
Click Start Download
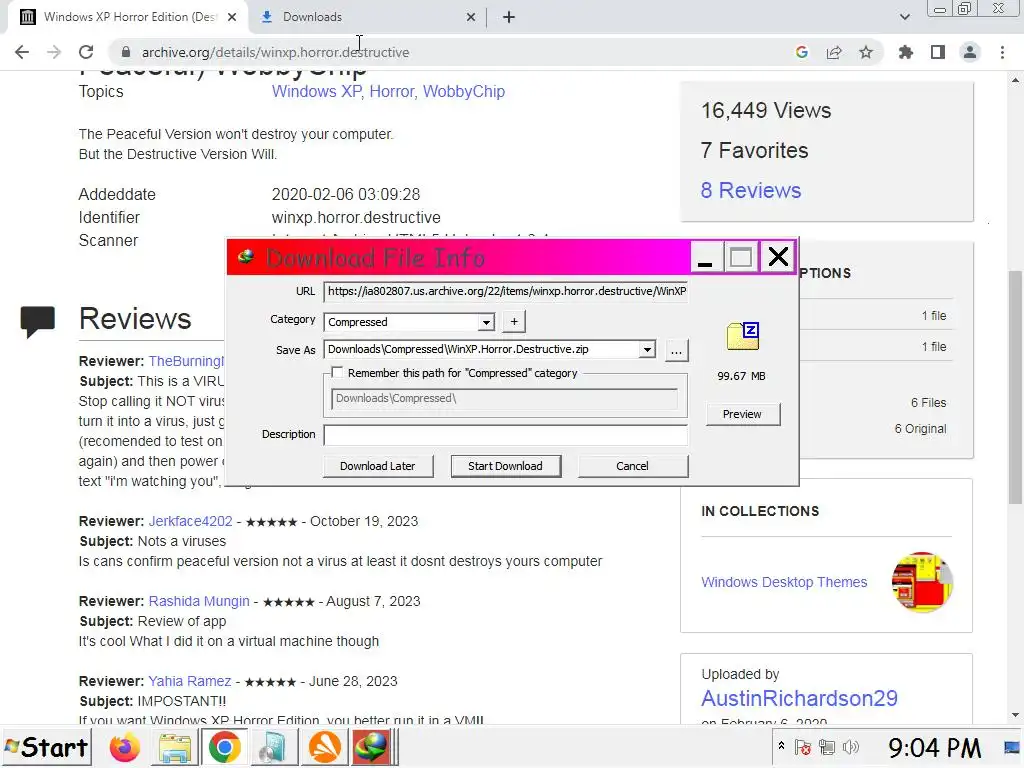point(505,466)
